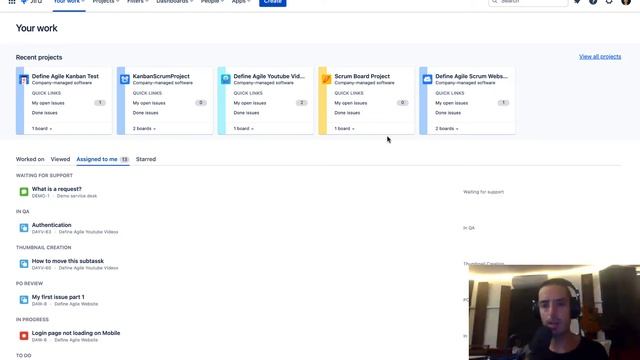Open Done issues in Define Agile Kanban Test
Screen dimensions: 640x360
(44, 113)
